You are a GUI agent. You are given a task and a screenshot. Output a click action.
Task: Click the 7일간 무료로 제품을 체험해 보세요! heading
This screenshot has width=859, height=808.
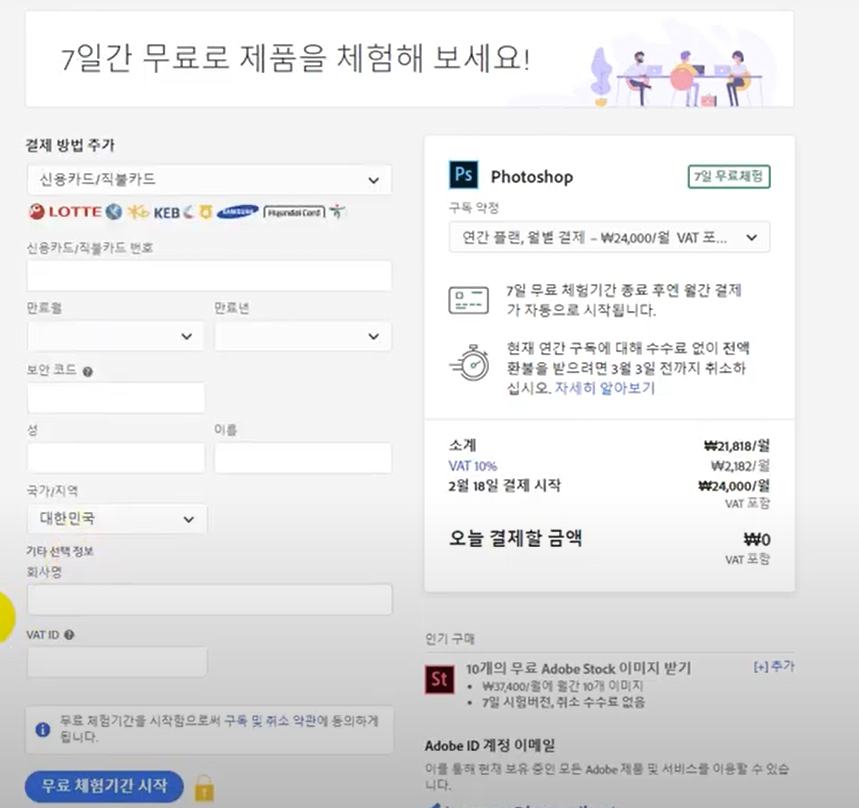295,58
